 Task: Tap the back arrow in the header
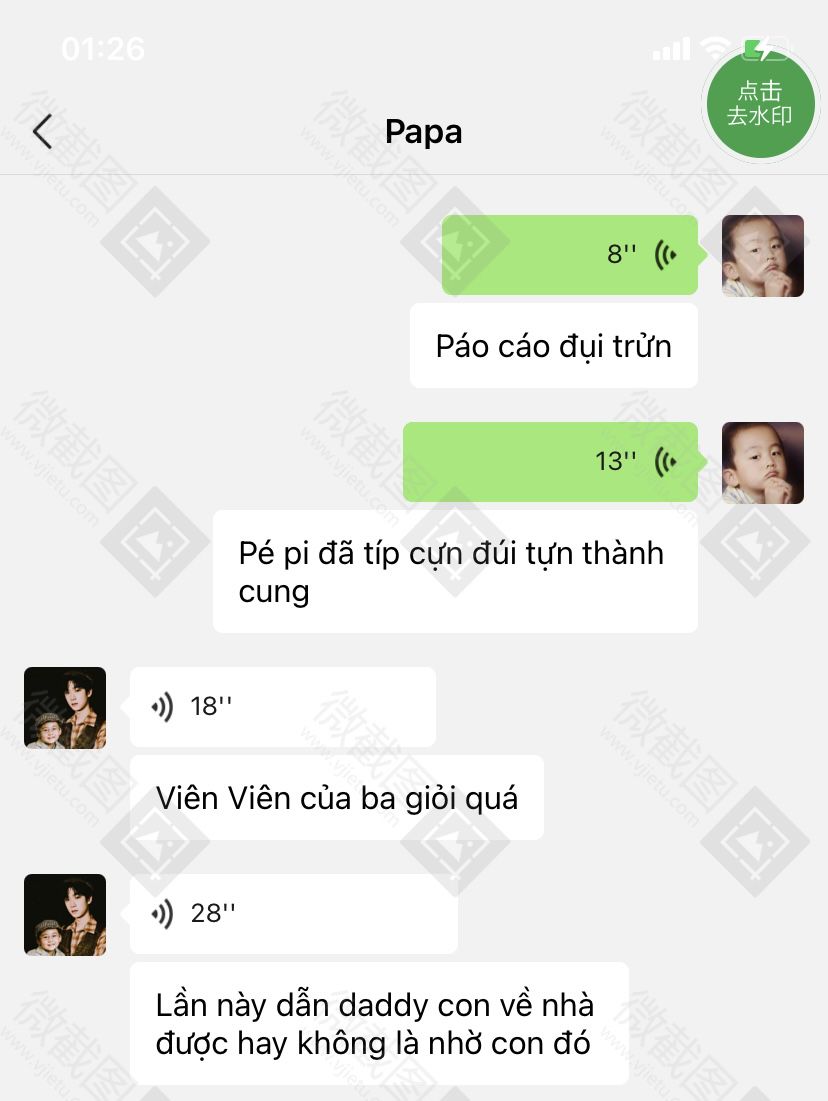point(42,132)
